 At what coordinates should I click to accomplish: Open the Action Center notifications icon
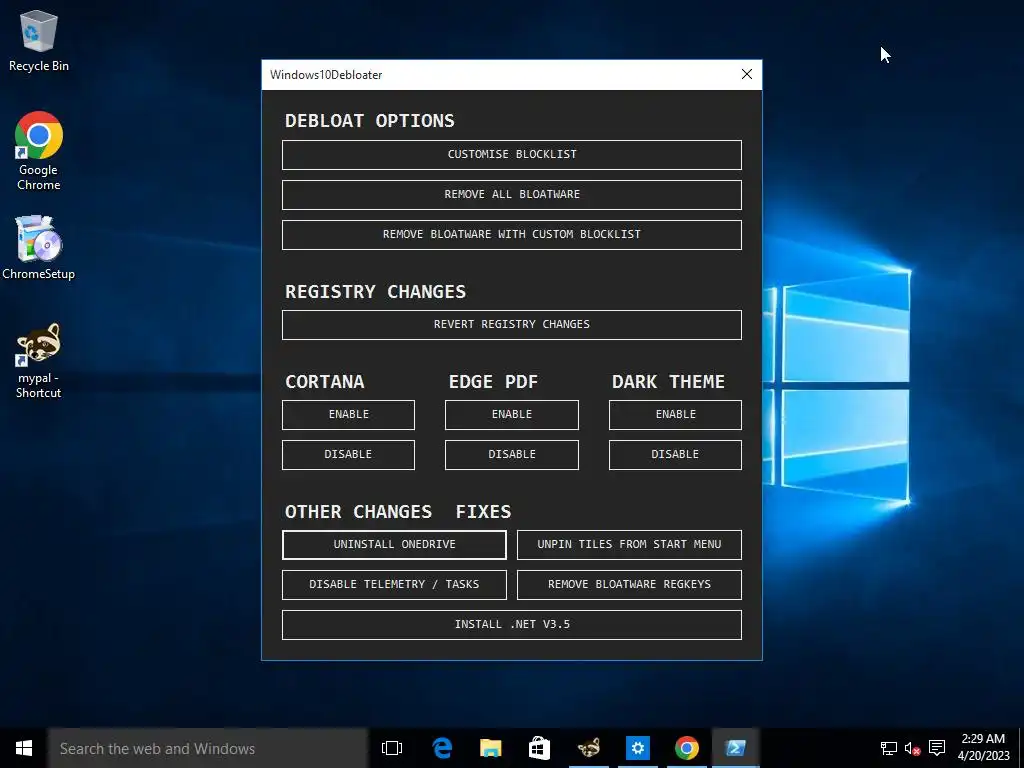point(937,748)
